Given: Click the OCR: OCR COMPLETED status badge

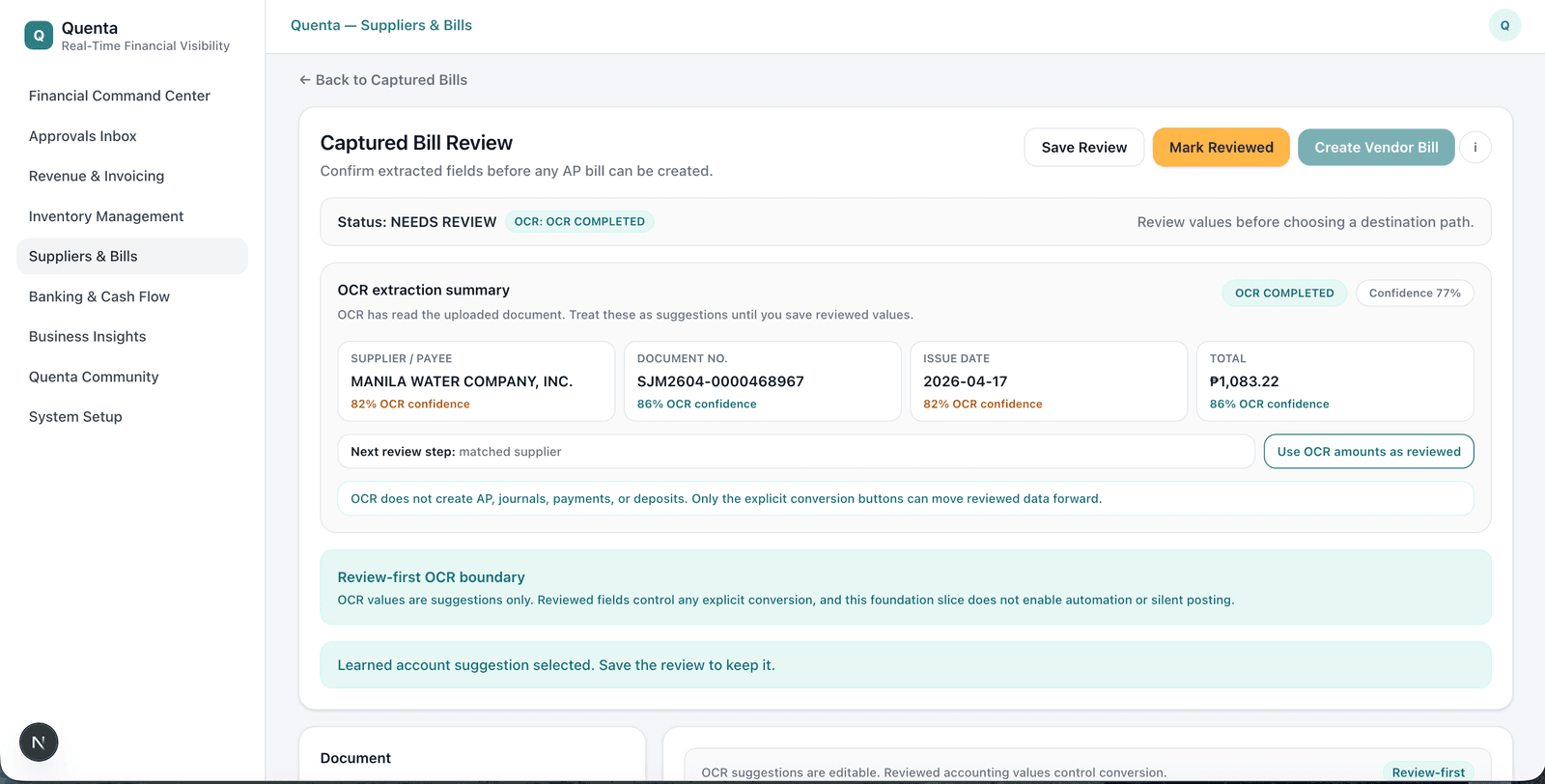Looking at the screenshot, I should click(x=579, y=222).
